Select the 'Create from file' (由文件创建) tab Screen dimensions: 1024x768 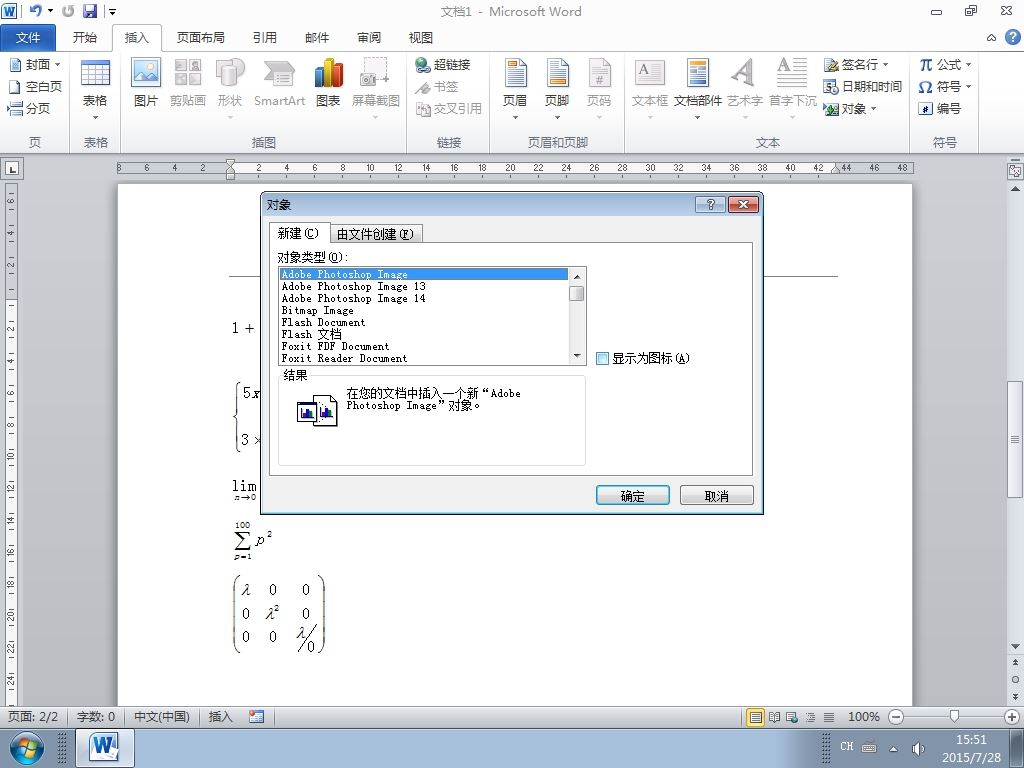click(x=376, y=234)
